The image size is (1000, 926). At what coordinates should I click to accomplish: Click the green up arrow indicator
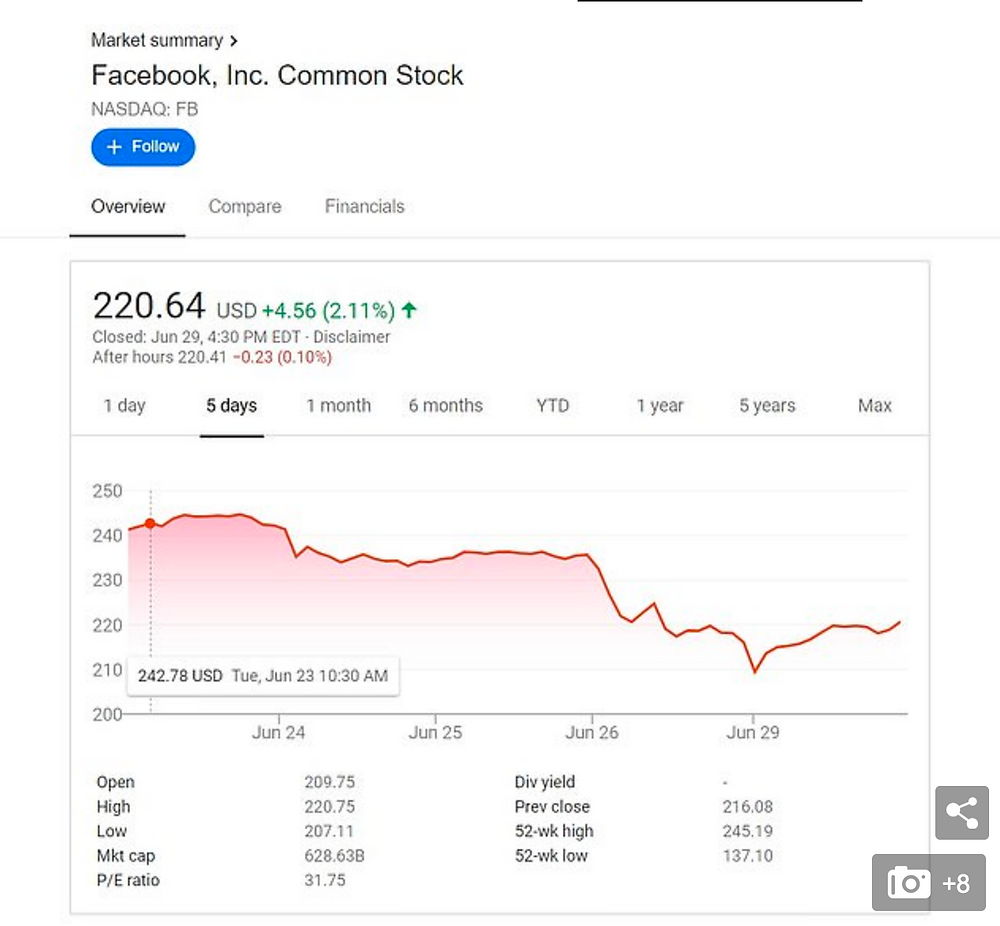pos(409,311)
